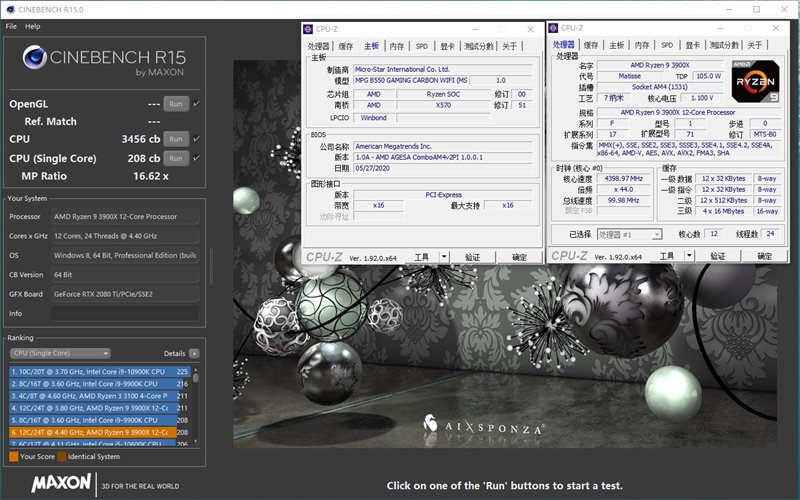Toggle the CPU Single Core checkbox
Image resolution: width=800 pixels, height=500 pixels.
click(196, 158)
